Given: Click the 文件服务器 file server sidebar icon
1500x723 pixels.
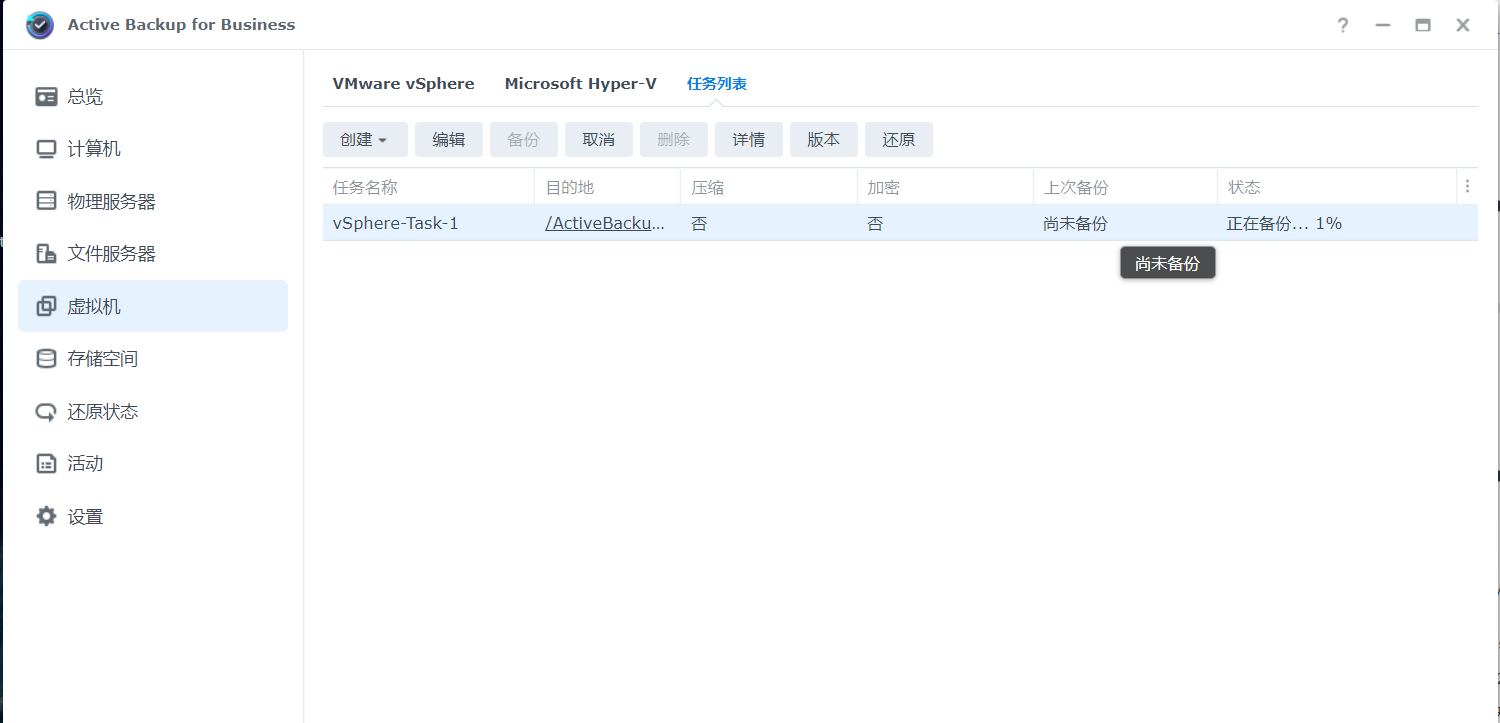Looking at the screenshot, I should coord(46,254).
